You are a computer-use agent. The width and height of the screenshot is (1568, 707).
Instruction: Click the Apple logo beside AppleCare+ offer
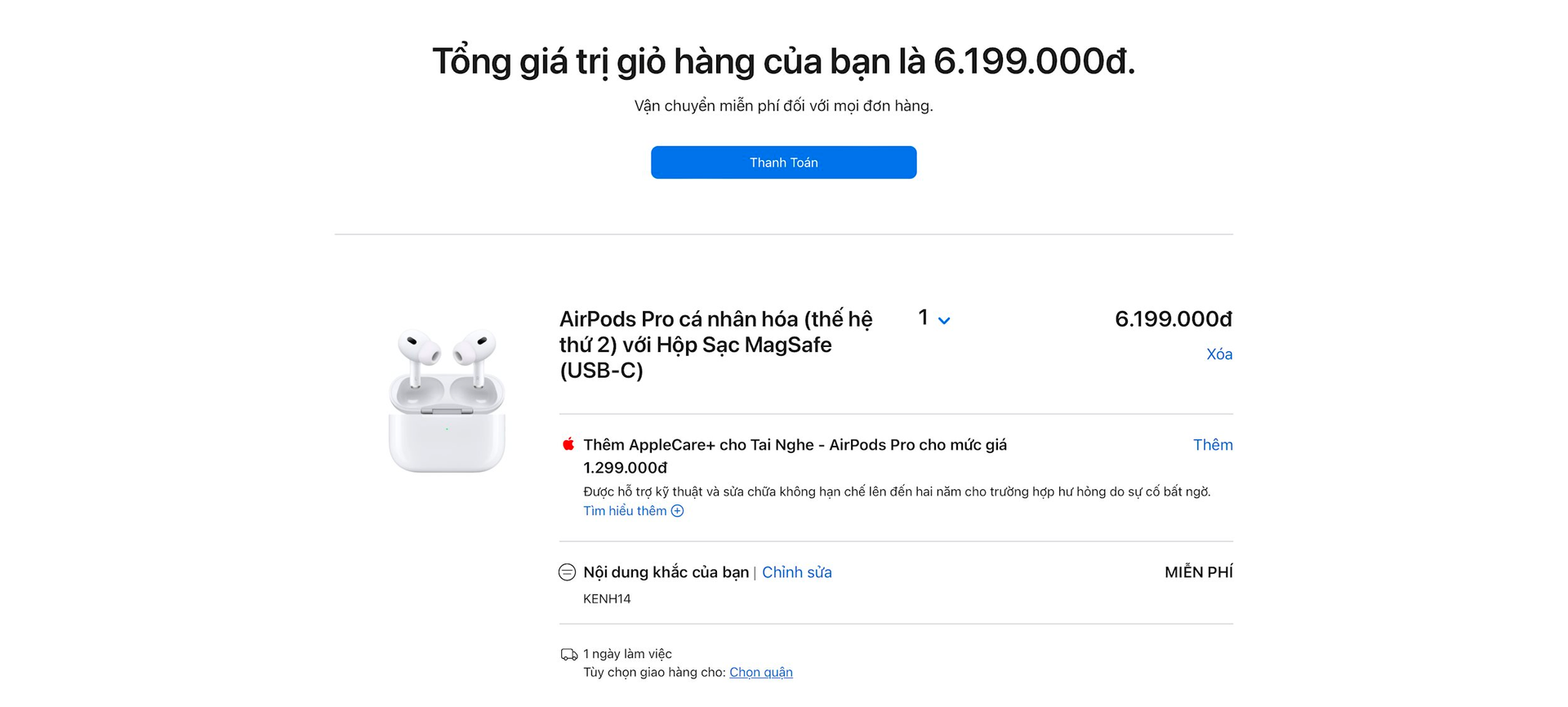567,445
